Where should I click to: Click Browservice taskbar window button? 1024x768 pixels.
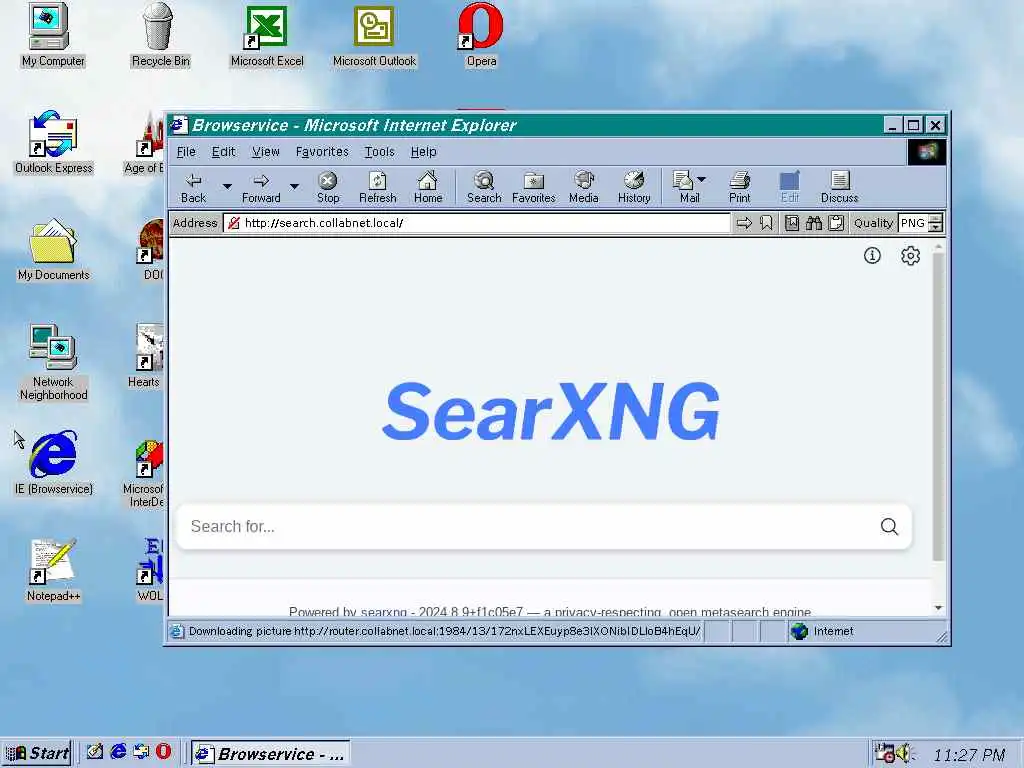pos(270,754)
